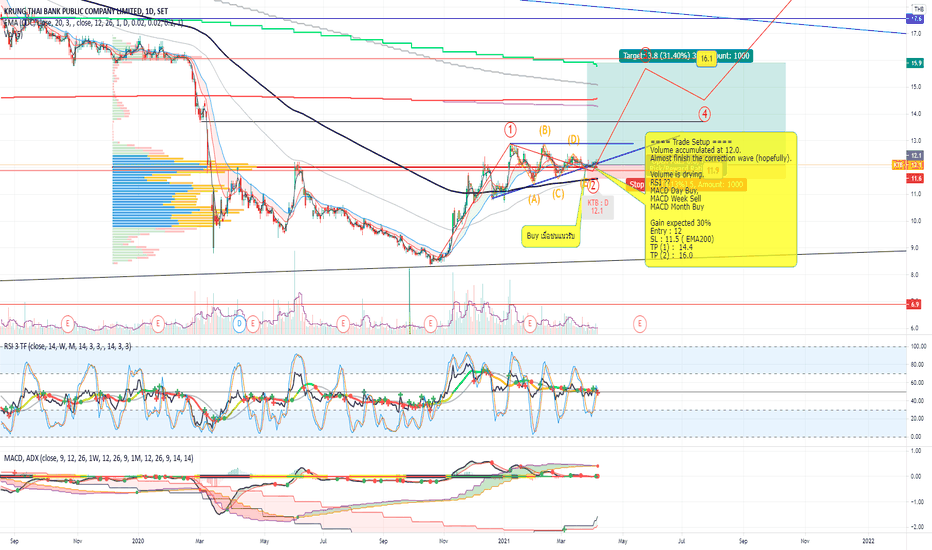
Task: Click the gray 'KTB : D 12.1' tooltip
Action: 597,206
